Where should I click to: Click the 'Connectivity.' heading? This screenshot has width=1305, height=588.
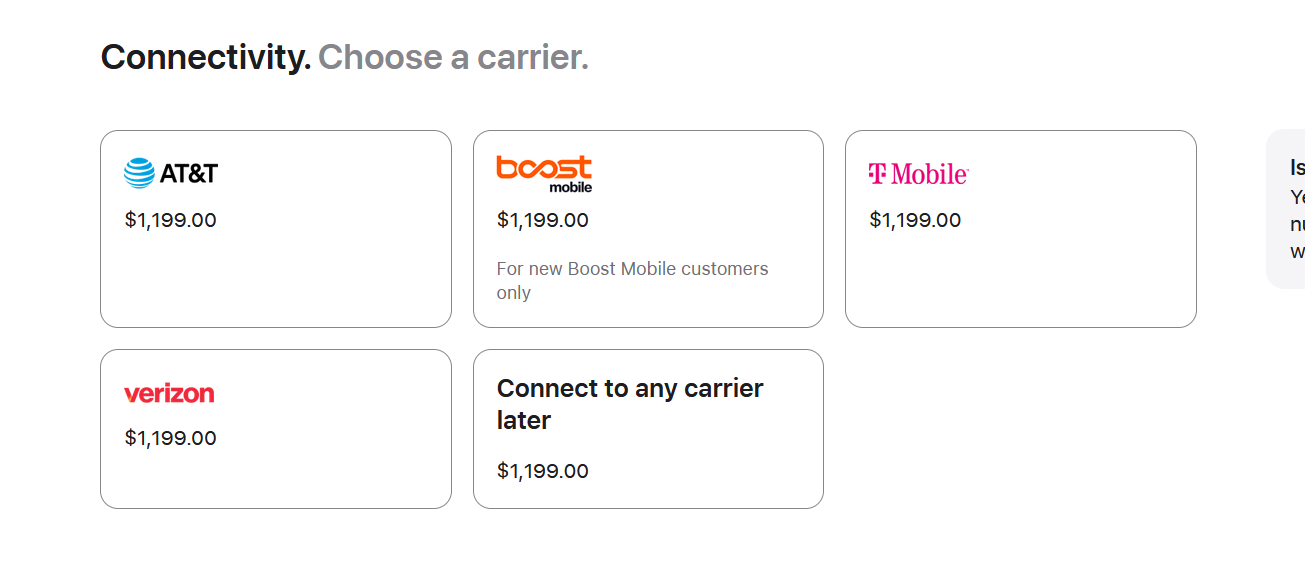[206, 57]
